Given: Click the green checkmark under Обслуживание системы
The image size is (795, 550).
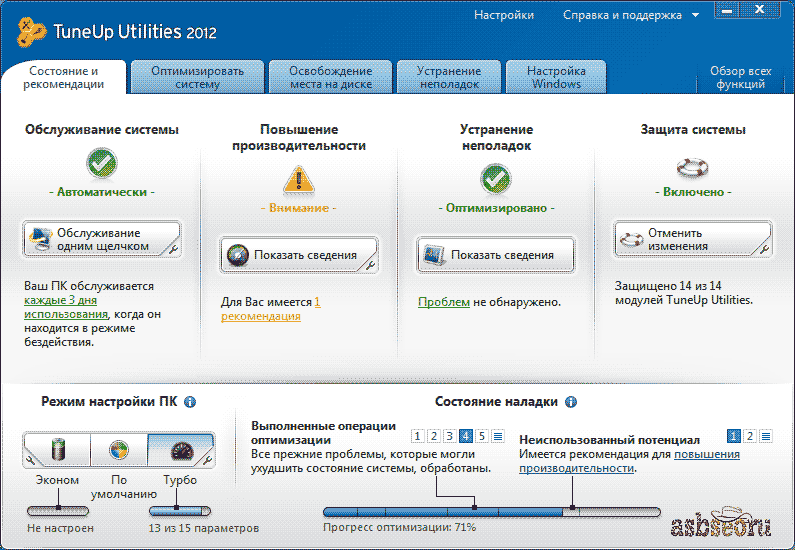Looking at the screenshot, I should pos(102,162).
